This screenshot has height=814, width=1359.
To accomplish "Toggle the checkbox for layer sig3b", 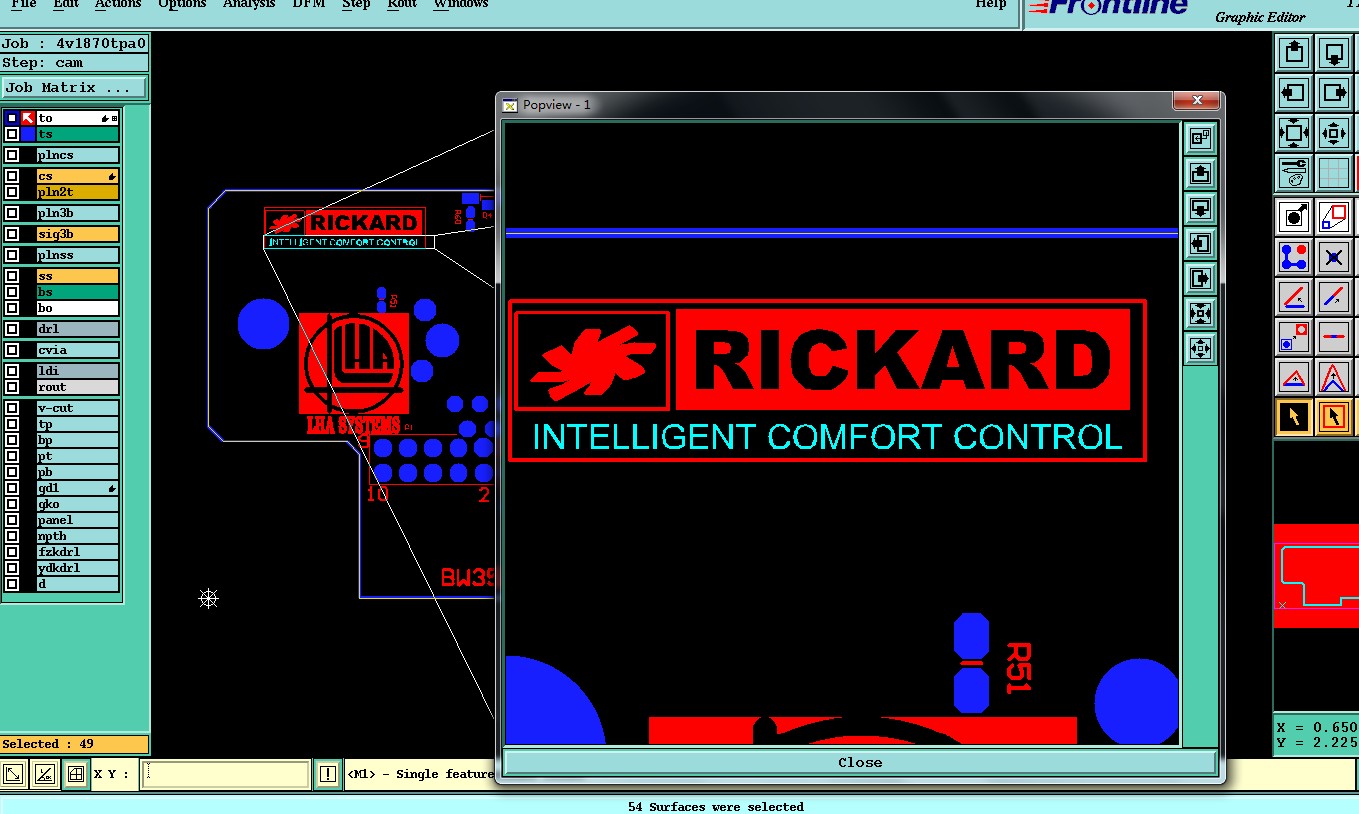I will (x=12, y=234).
